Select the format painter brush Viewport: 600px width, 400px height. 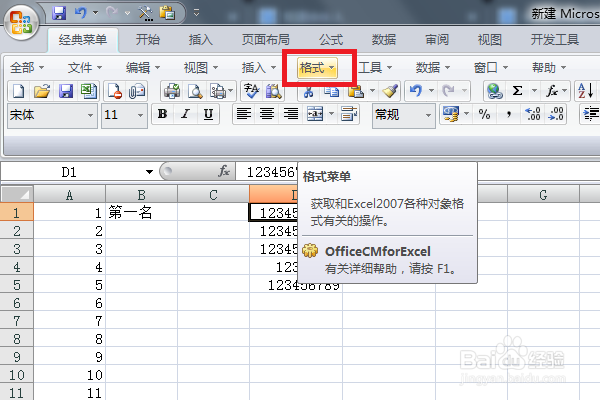390,91
